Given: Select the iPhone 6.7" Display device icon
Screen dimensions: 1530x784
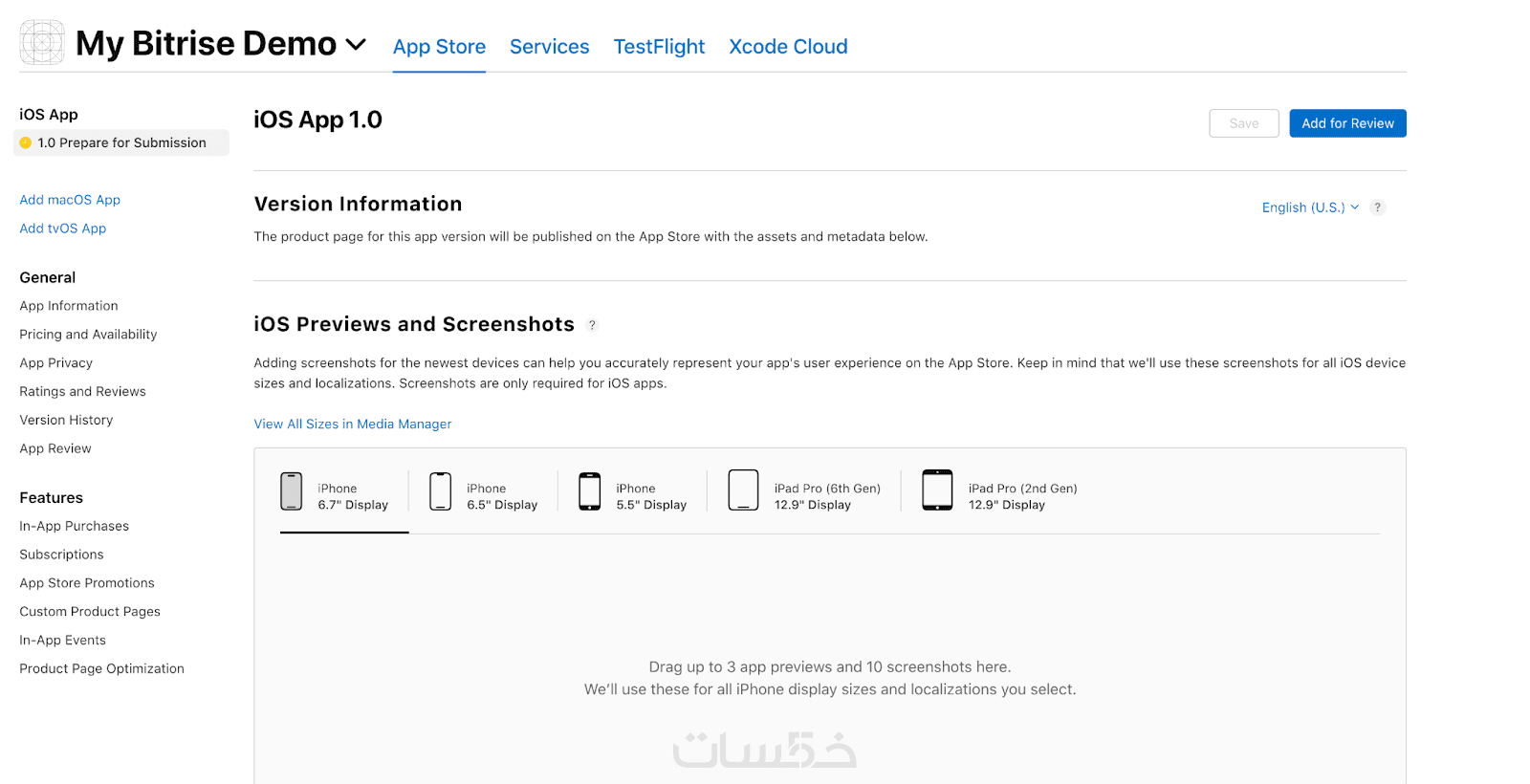Looking at the screenshot, I should [x=292, y=491].
